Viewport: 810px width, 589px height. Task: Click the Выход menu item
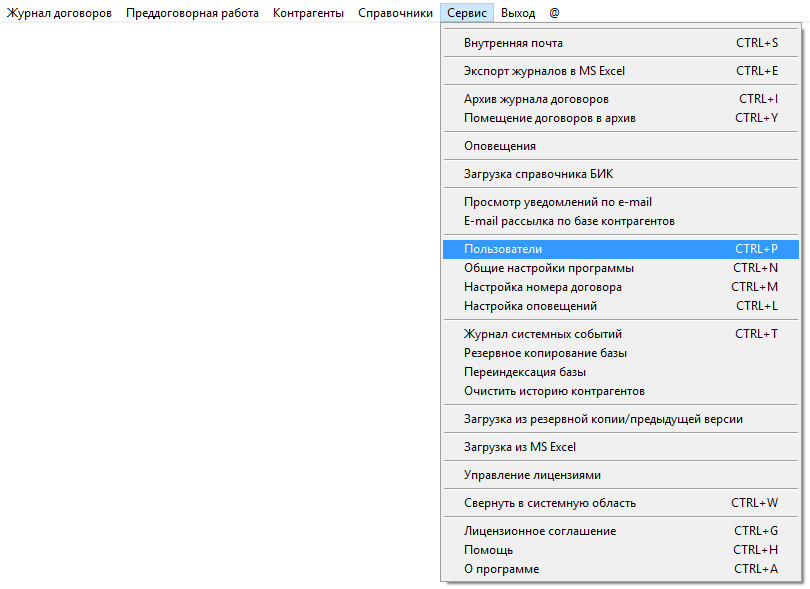coord(518,13)
